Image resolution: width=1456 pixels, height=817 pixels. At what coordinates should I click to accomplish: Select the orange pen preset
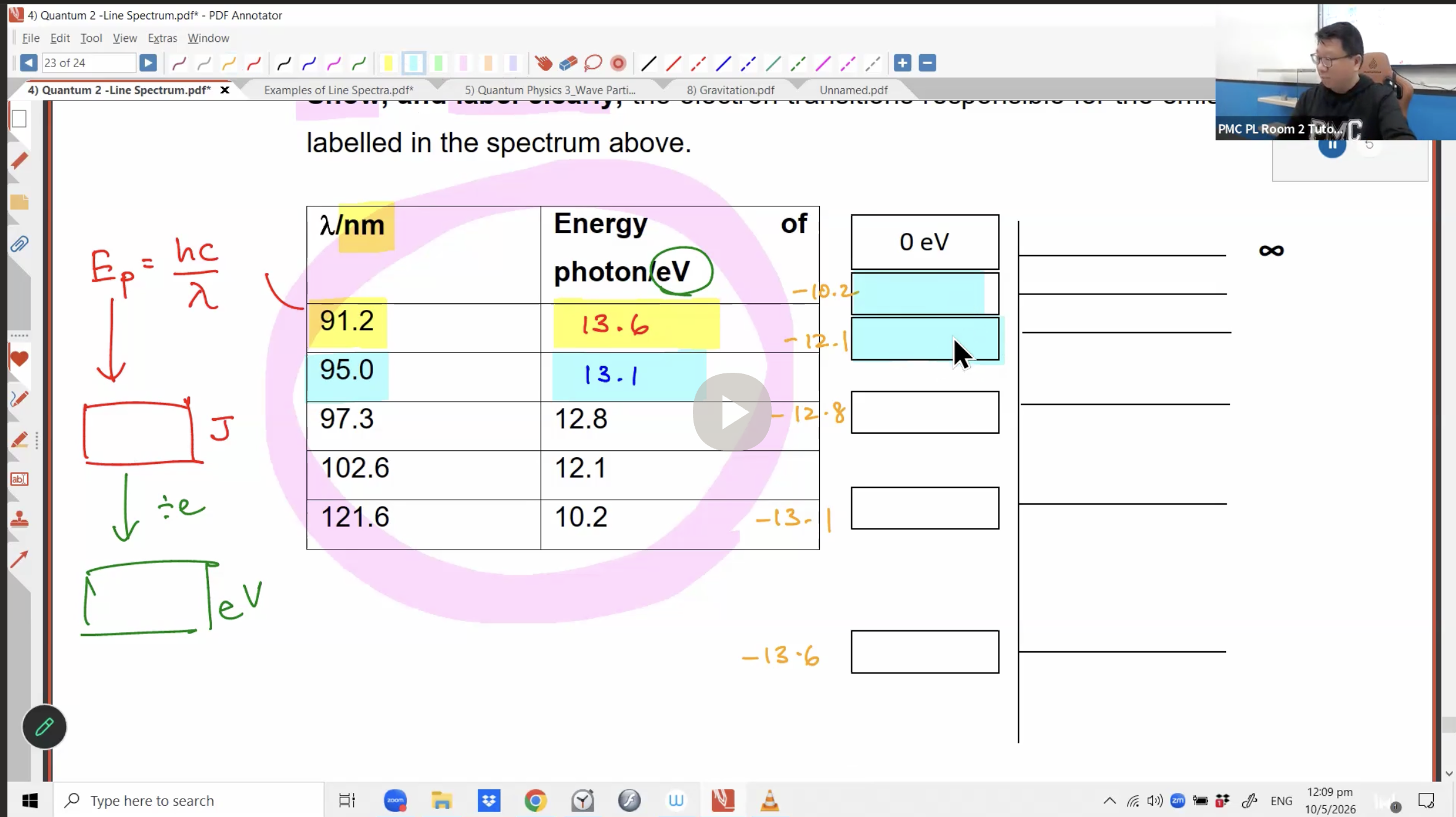tap(229, 63)
